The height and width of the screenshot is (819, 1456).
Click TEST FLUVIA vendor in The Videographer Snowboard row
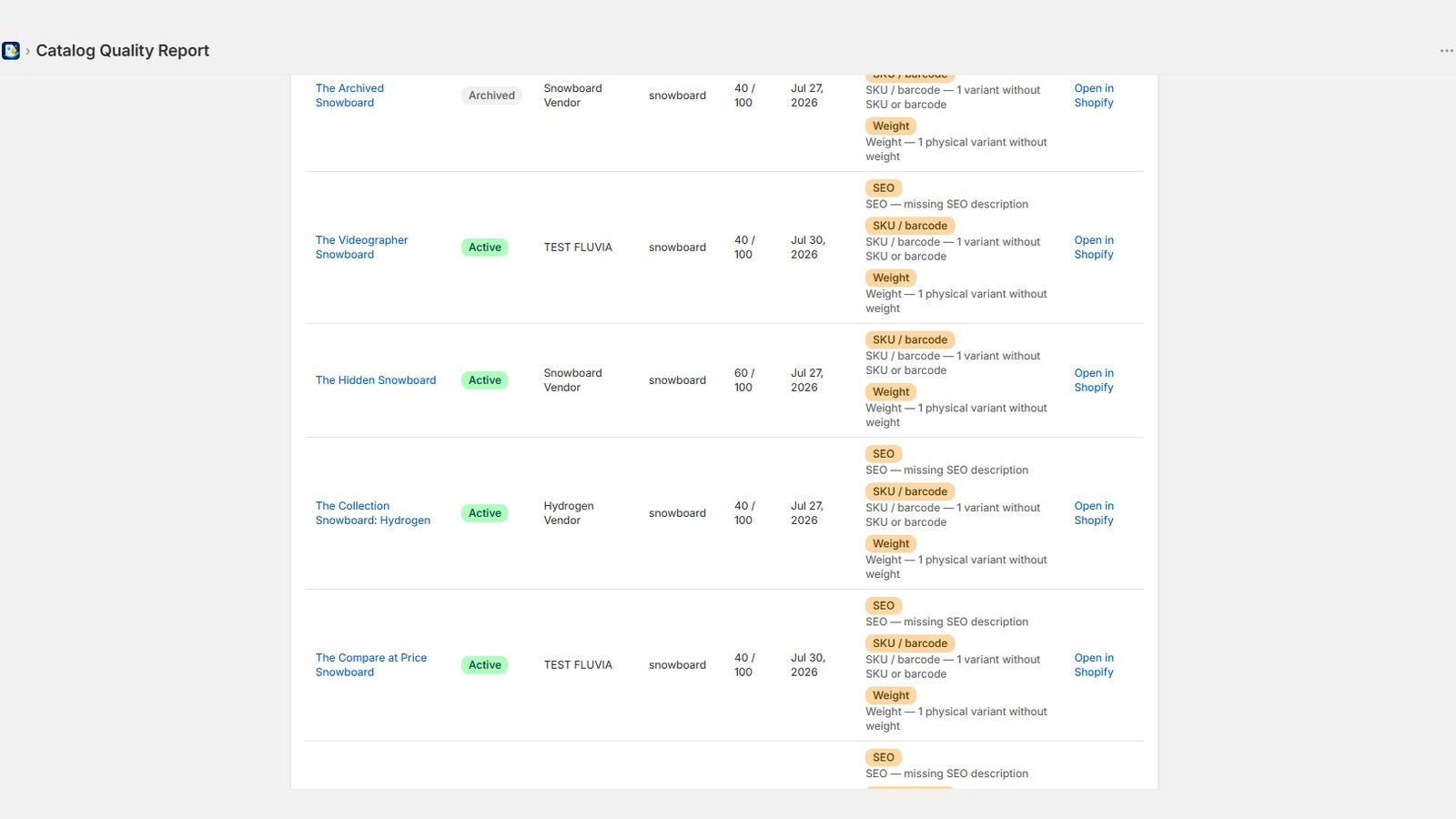coord(578,248)
